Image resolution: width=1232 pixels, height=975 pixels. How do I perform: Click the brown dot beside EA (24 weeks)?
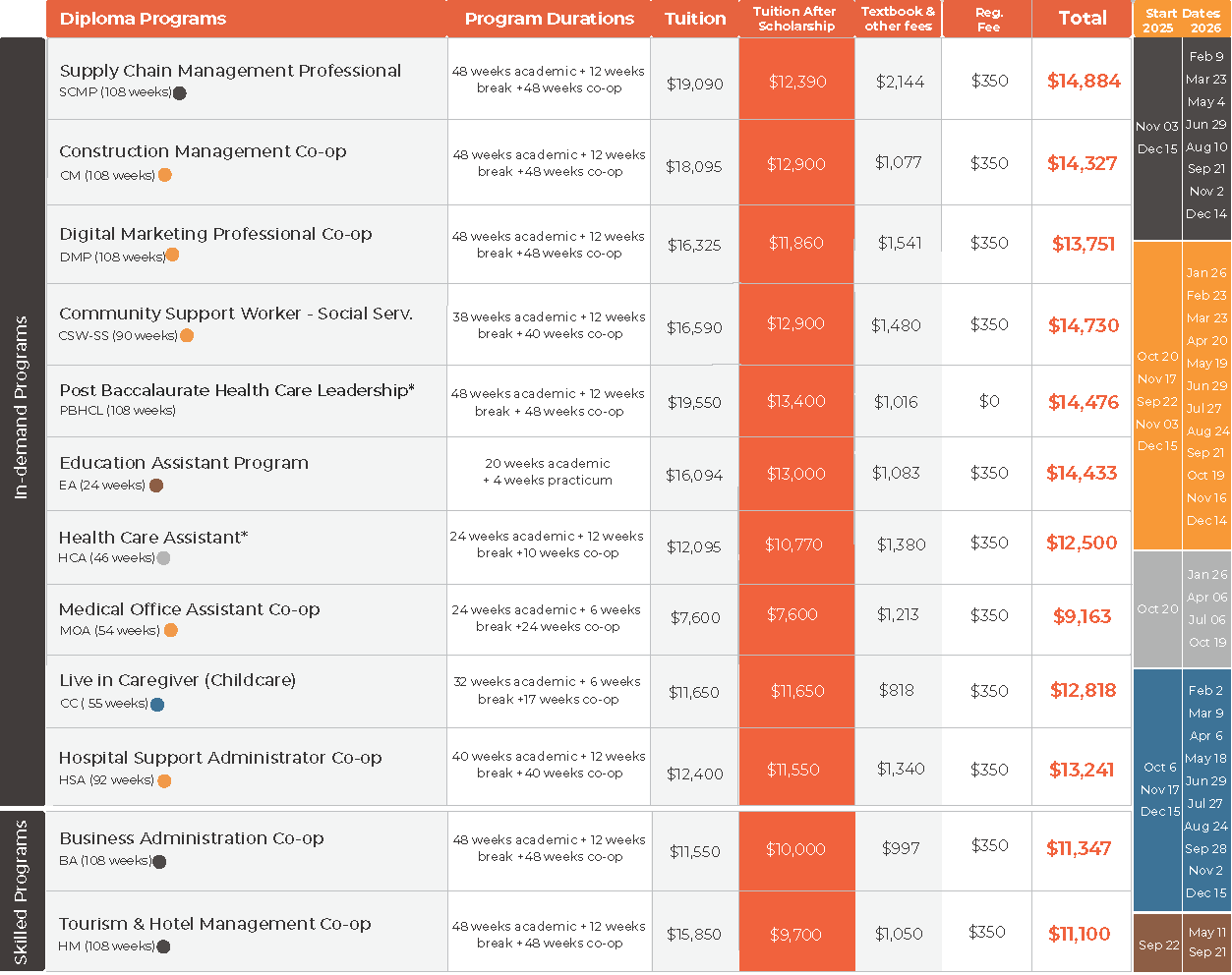click(x=155, y=486)
